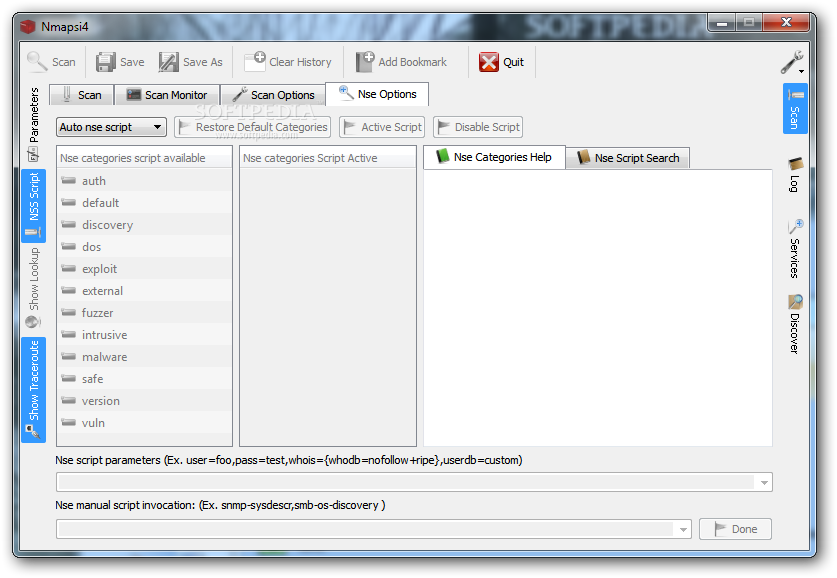The height and width of the screenshot is (578, 837).
Task: Click Nse categories script available header
Action: point(144,158)
